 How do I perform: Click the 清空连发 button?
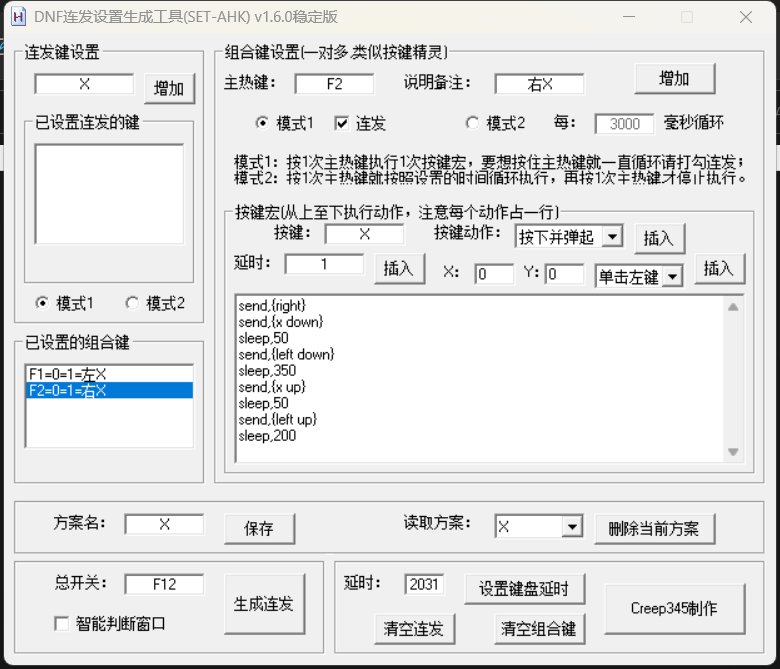(414, 629)
